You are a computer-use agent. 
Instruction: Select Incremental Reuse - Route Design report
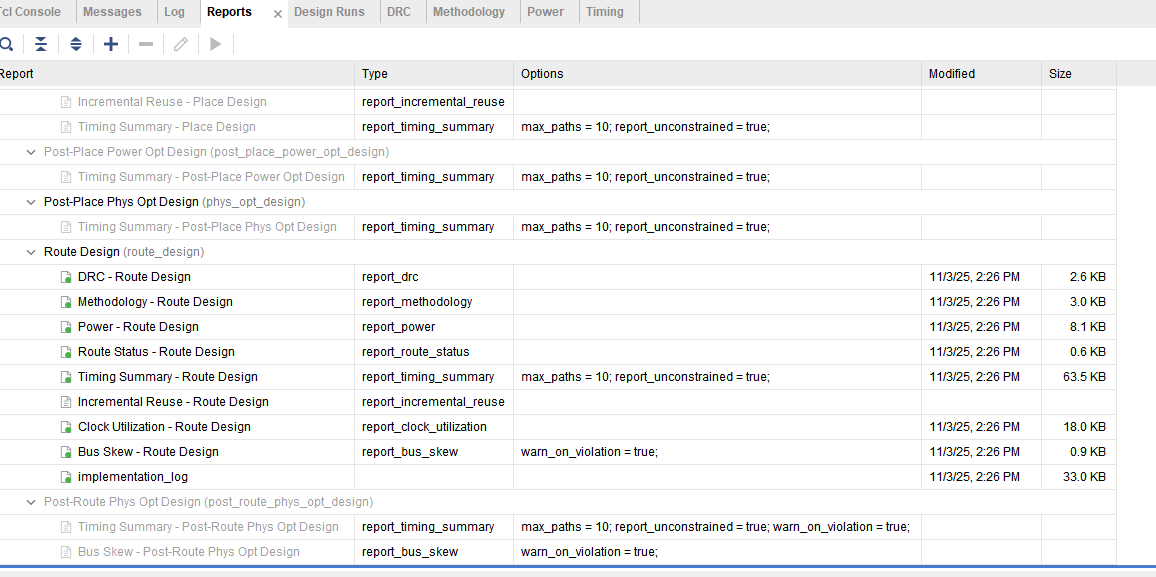[x=173, y=402]
